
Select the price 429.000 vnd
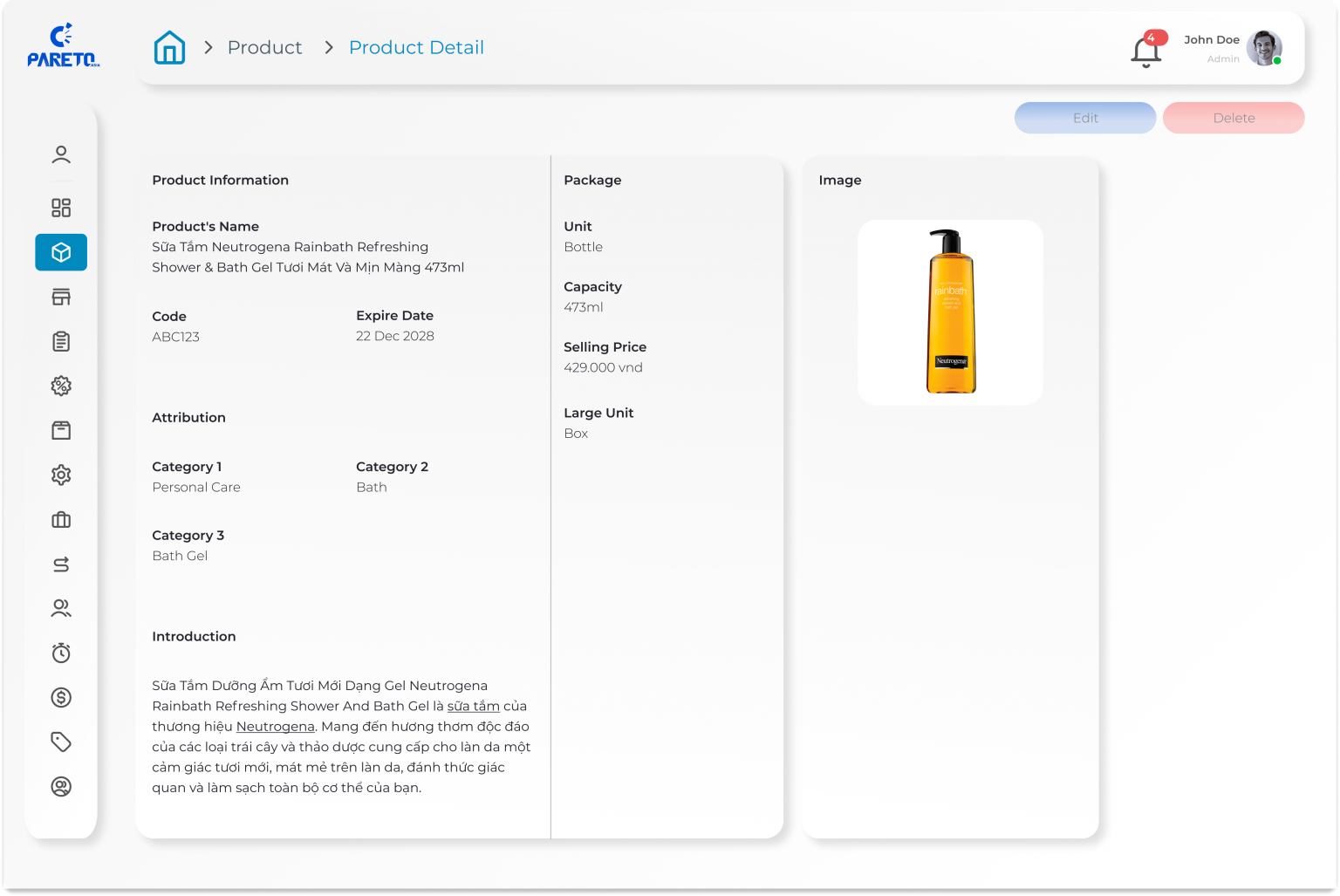[x=603, y=367]
